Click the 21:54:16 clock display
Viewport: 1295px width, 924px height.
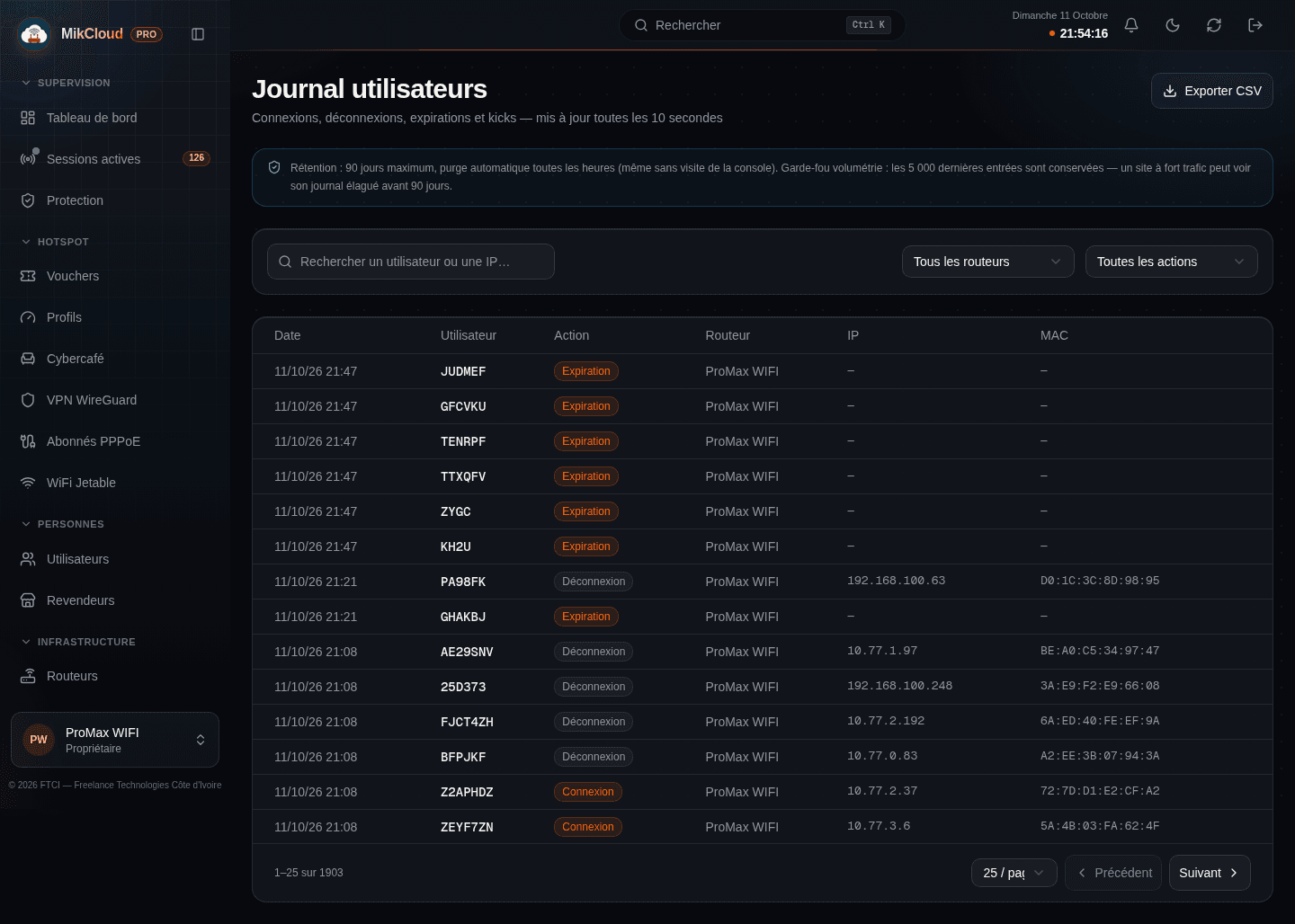pyautogui.click(x=1084, y=33)
